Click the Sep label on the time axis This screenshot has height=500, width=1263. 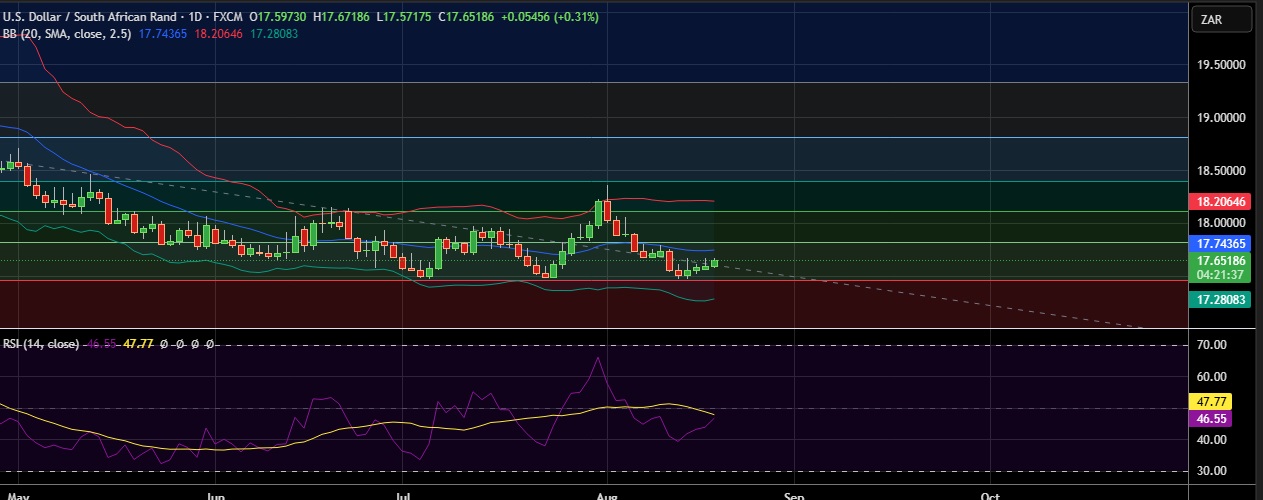(x=794, y=494)
